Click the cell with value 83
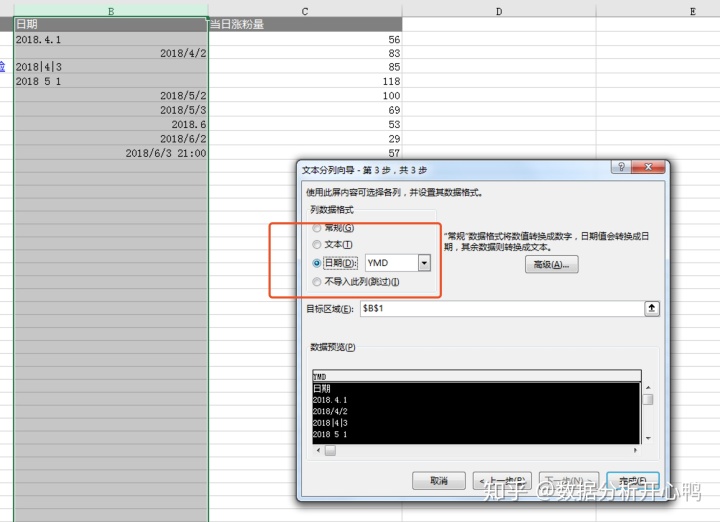This screenshot has height=522, width=720. [305, 53]
